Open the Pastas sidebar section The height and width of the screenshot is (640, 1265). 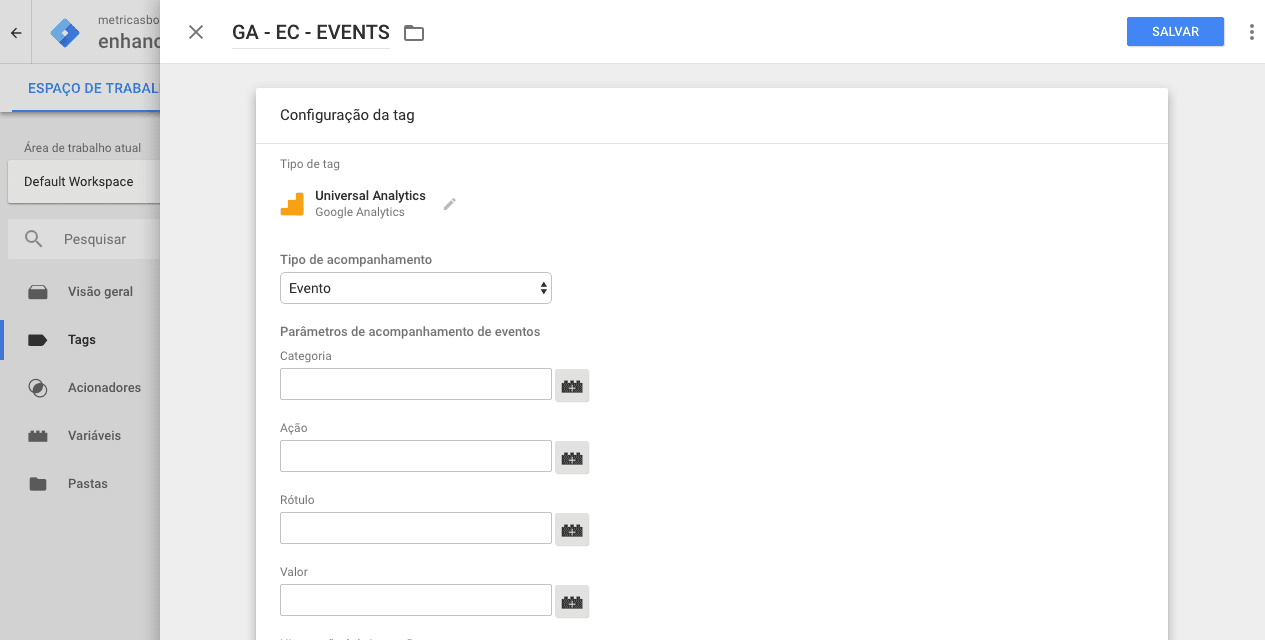click(x=85, y=483)
